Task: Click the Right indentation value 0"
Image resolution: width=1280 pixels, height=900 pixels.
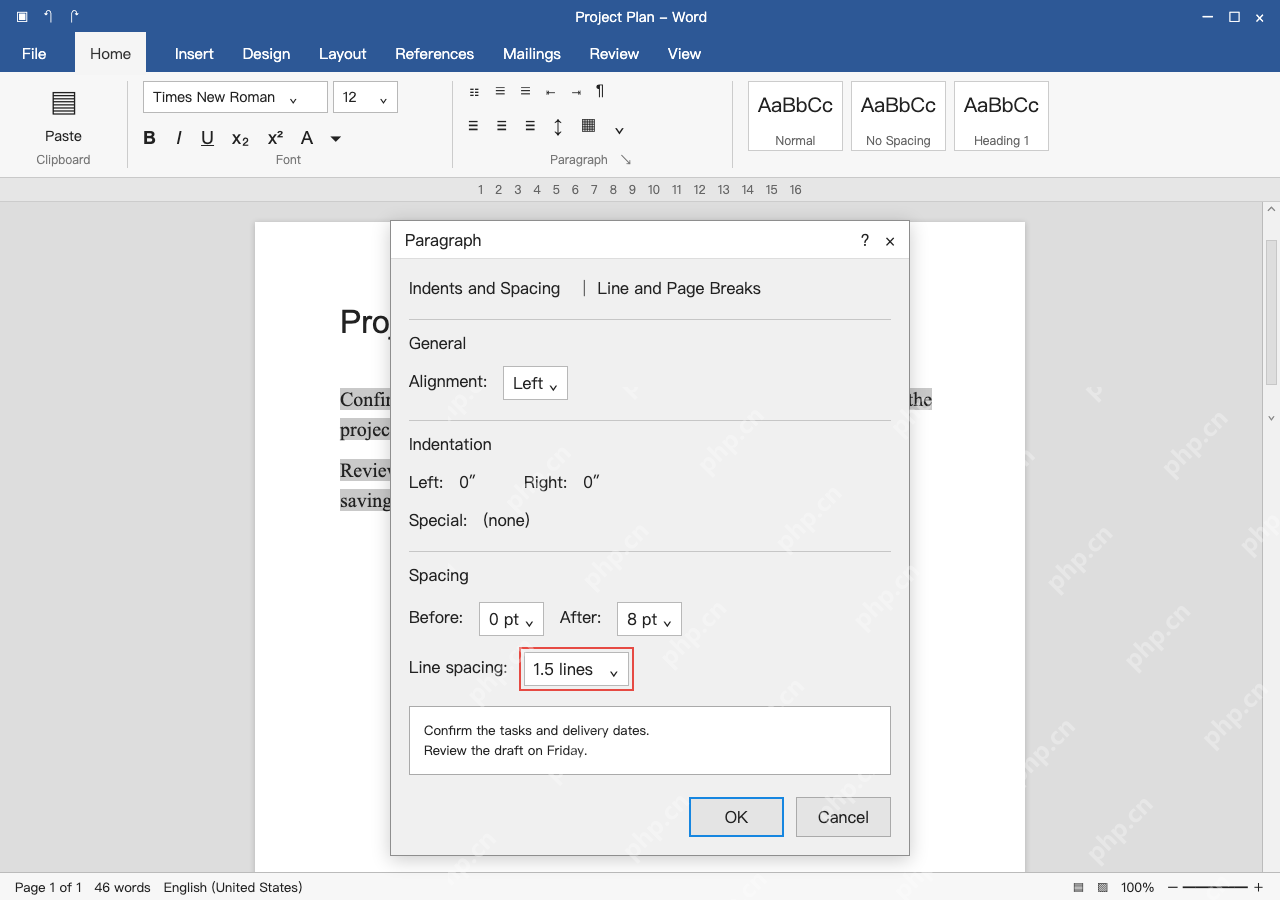Action: pos(591,482)
